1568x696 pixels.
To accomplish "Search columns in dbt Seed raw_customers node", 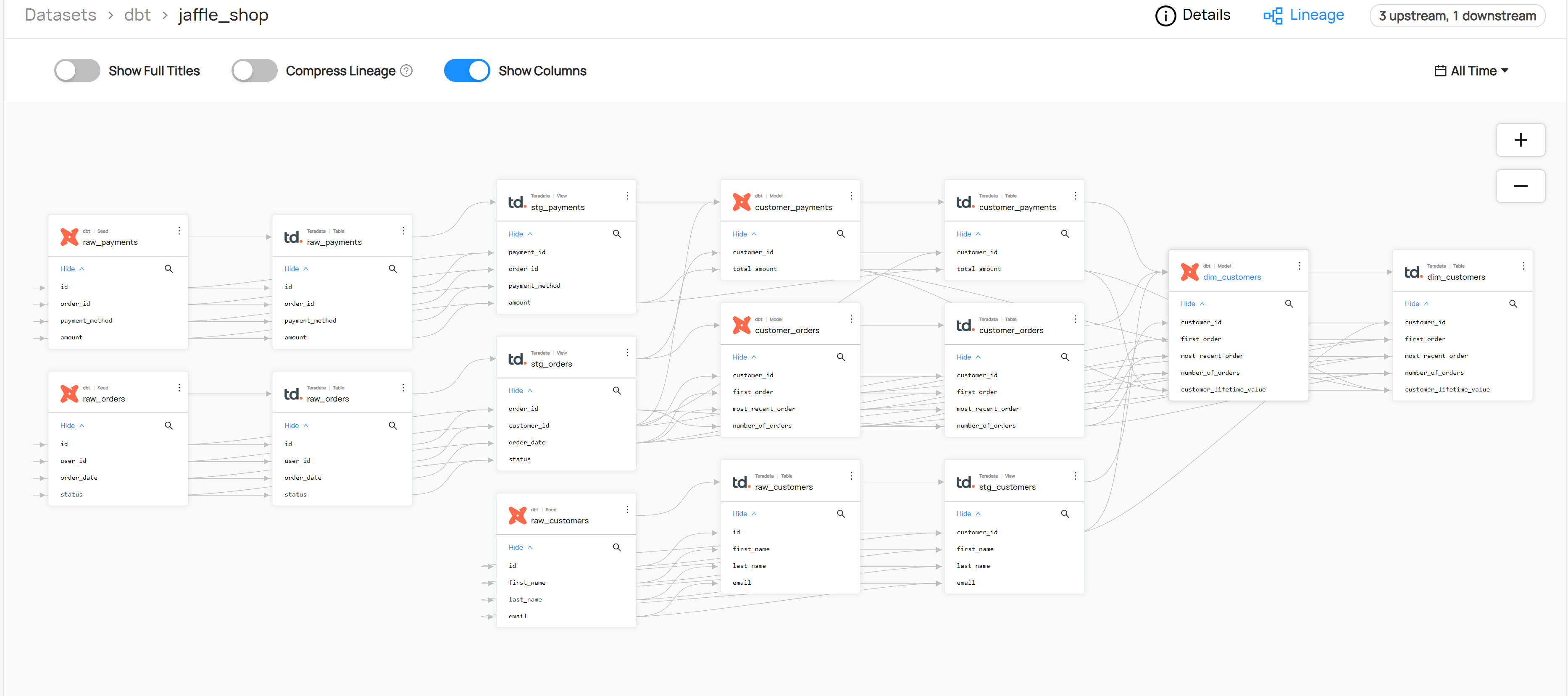I will [617, 548].
